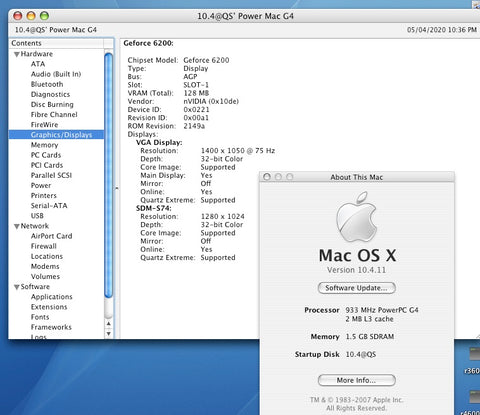Click the Apple logo in About This Mac

tap(356, 217)
